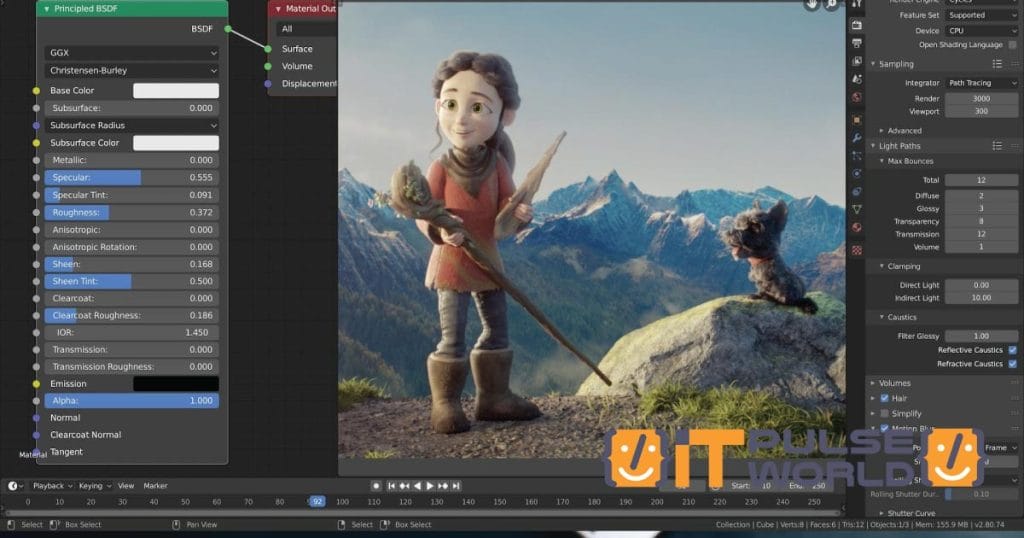Image resolution: width=1024 pixels, height=538 pixels.
Task: Open the Integrator Path Tracing dropdown
Action: (x=981, y=83)
